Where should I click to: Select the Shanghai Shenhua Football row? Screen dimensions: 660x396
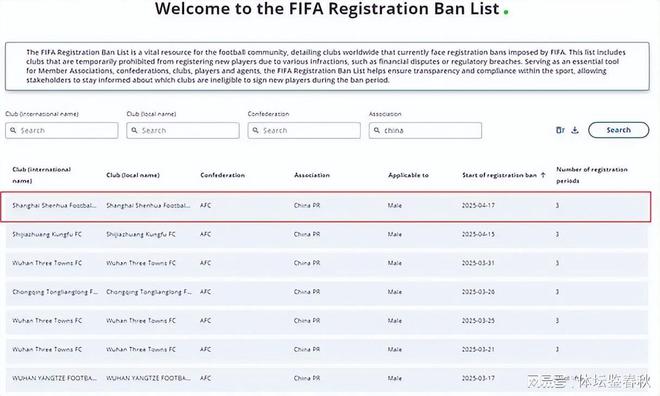(326, 206)
